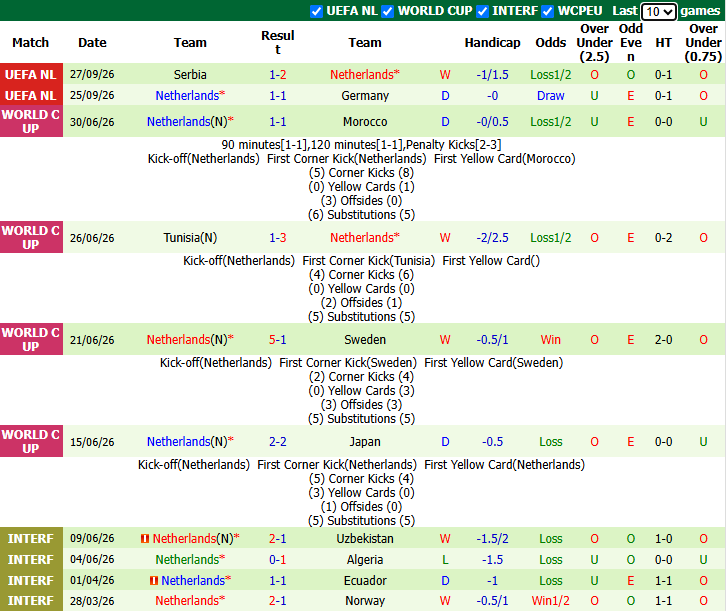Open the 5-1 score against Sweden
726x611 pixels.
pos(278,340)
